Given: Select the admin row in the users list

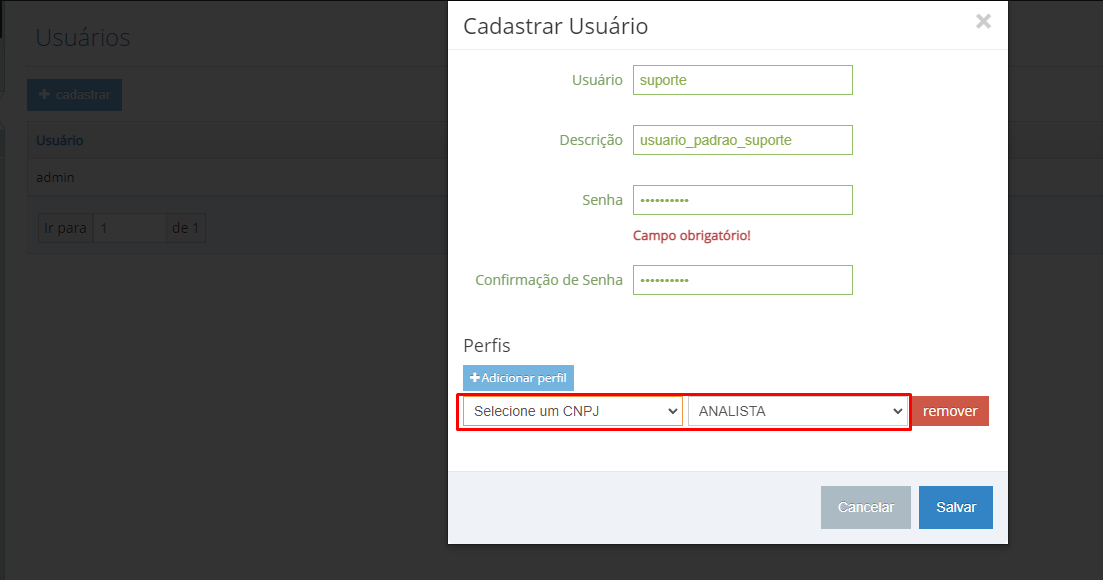Looking at the screenshot, I should coord(238,177).
